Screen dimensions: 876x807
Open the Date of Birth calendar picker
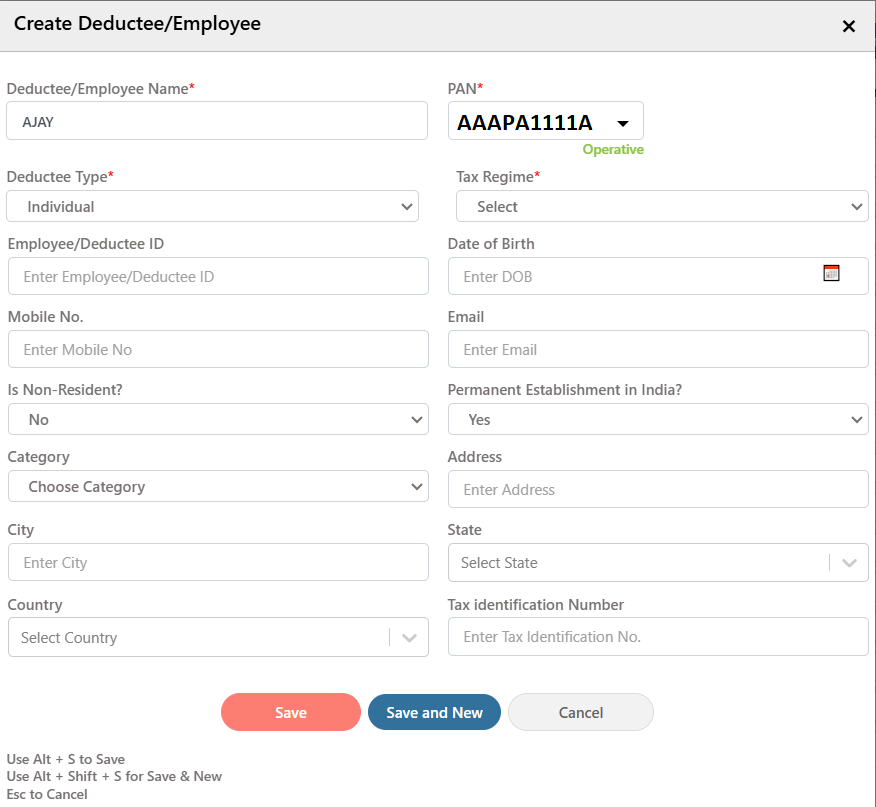(x=831, y=273)
